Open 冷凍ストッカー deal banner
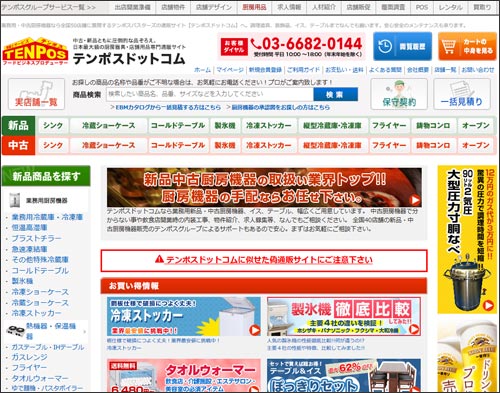Screen dimensions: 500x393 coord(184,316)
